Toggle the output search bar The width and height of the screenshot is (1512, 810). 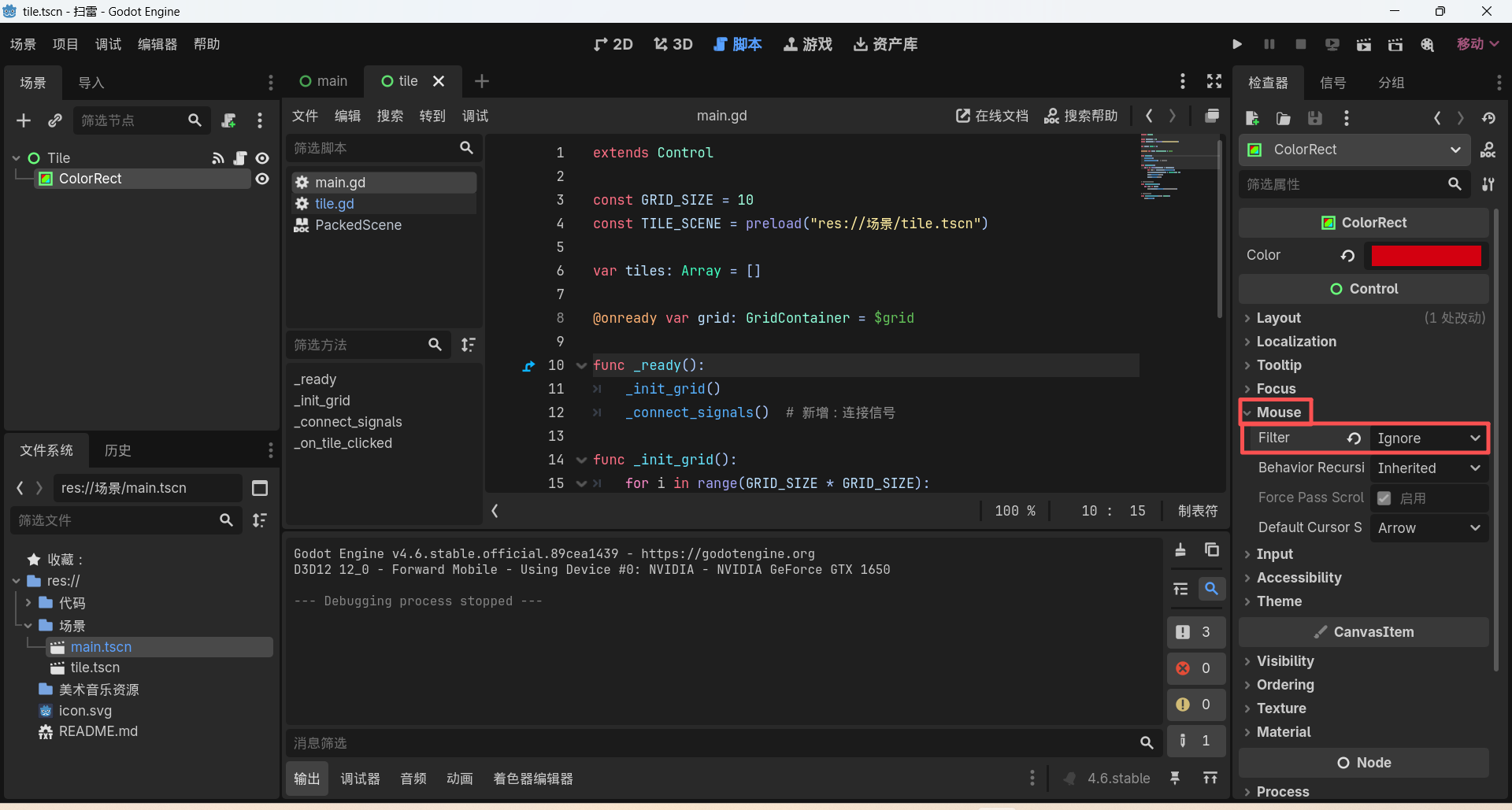click(1212, 589)
